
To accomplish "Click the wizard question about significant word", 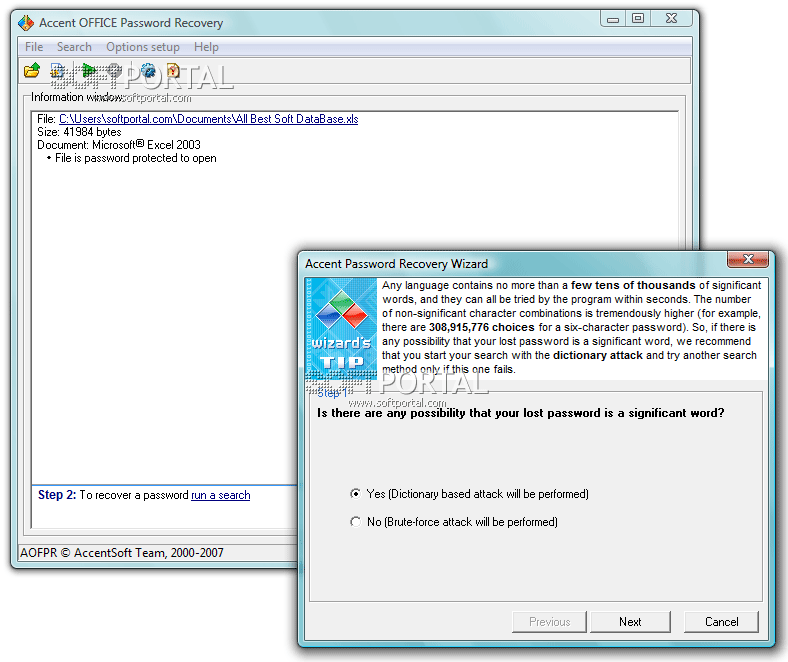I will click(x=521, y=413).
